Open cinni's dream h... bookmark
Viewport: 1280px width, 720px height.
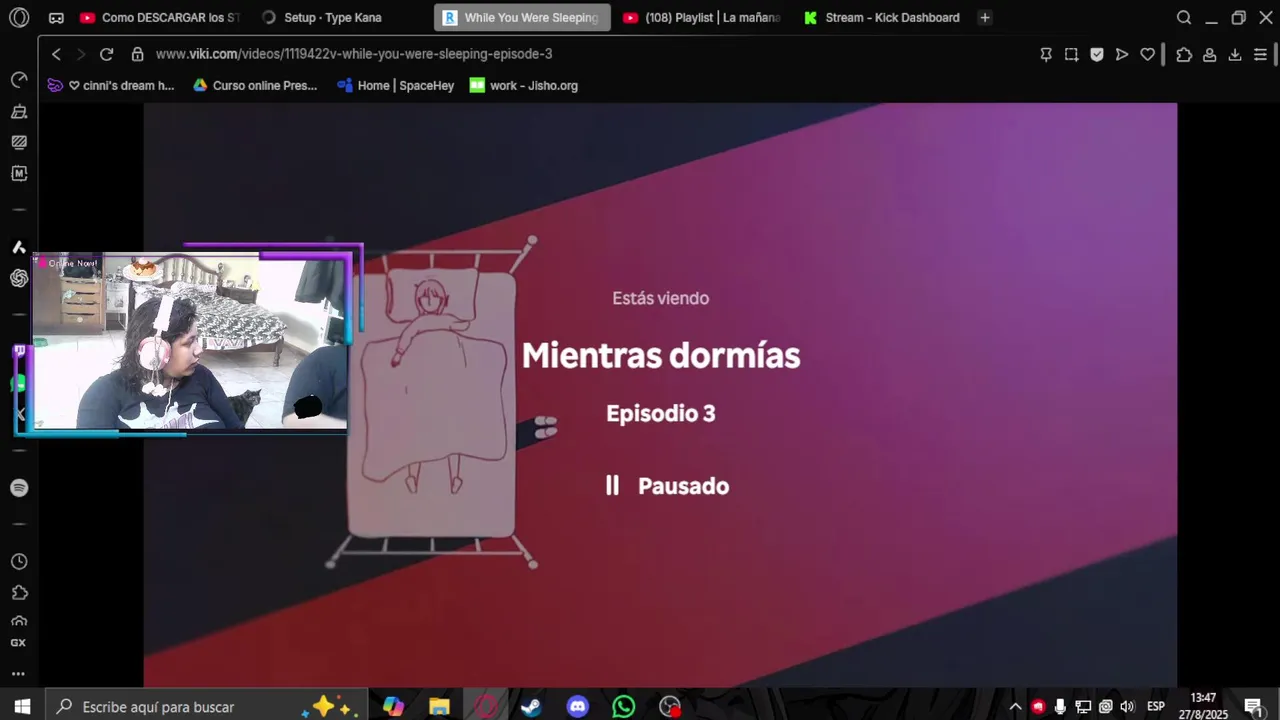tap(111, 86)
